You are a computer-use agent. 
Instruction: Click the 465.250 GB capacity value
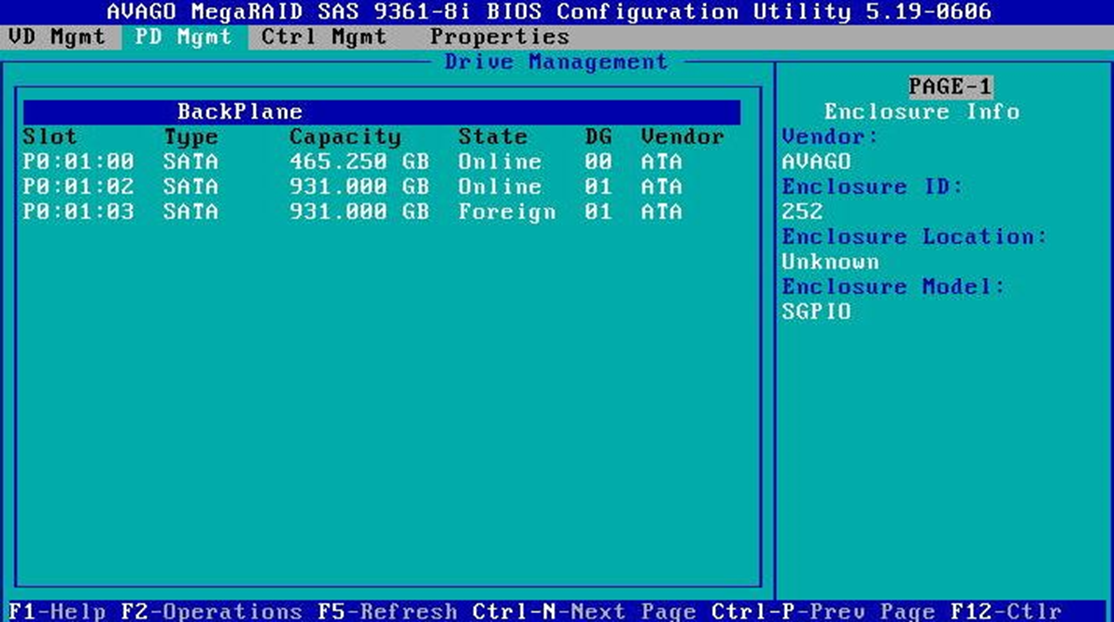pos(359,161)
